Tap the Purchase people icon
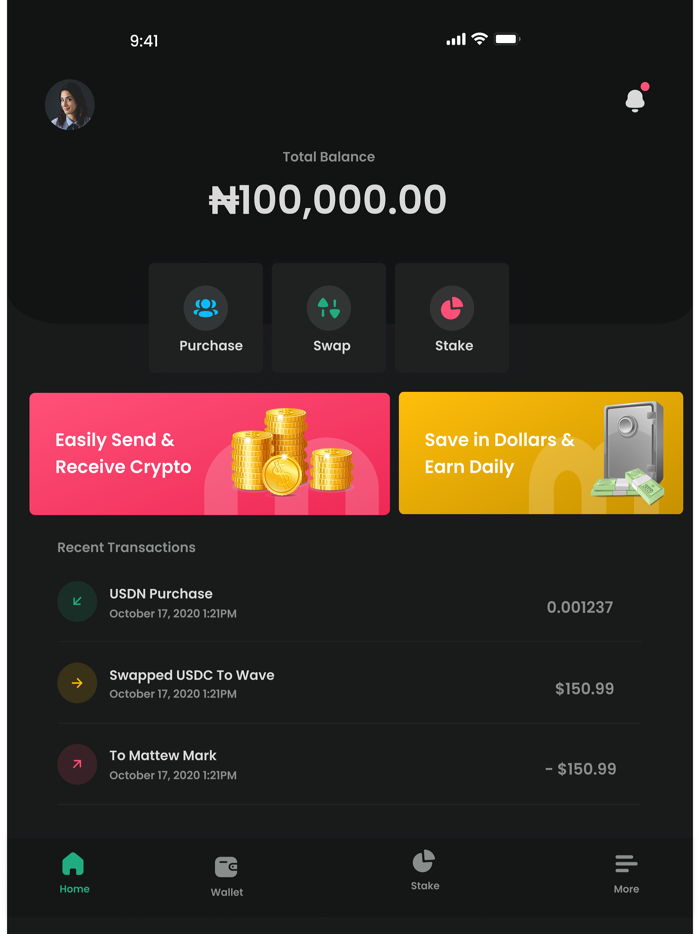 point(206,308)
